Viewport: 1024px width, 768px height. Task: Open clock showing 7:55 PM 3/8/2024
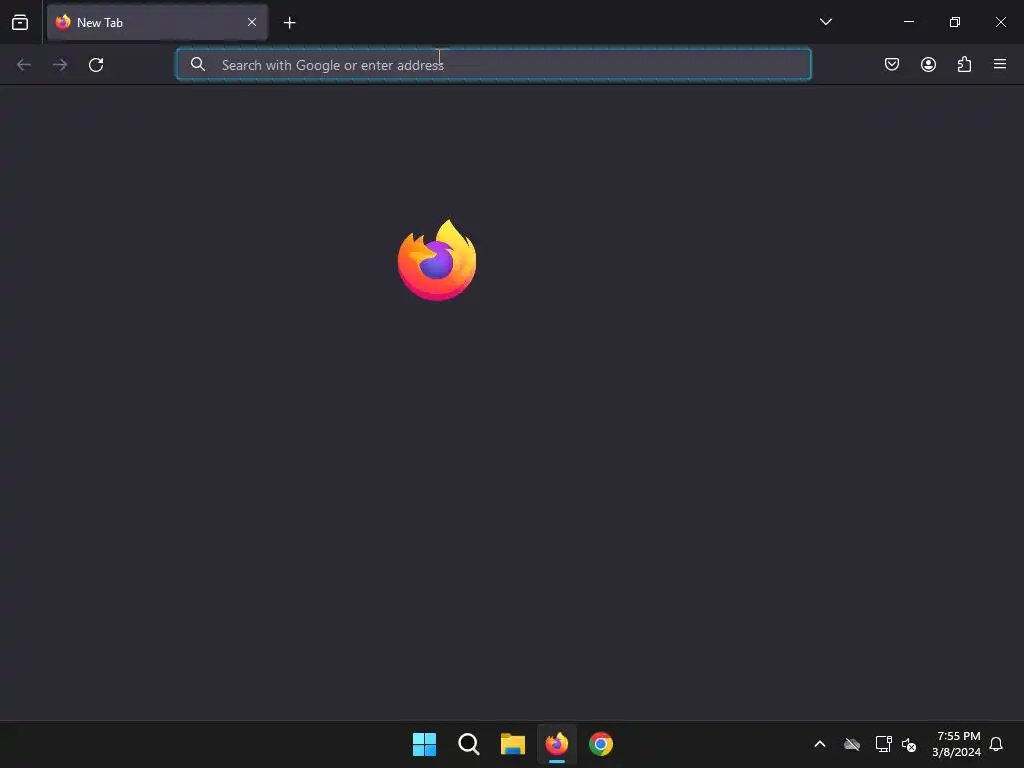pos(957,744)
